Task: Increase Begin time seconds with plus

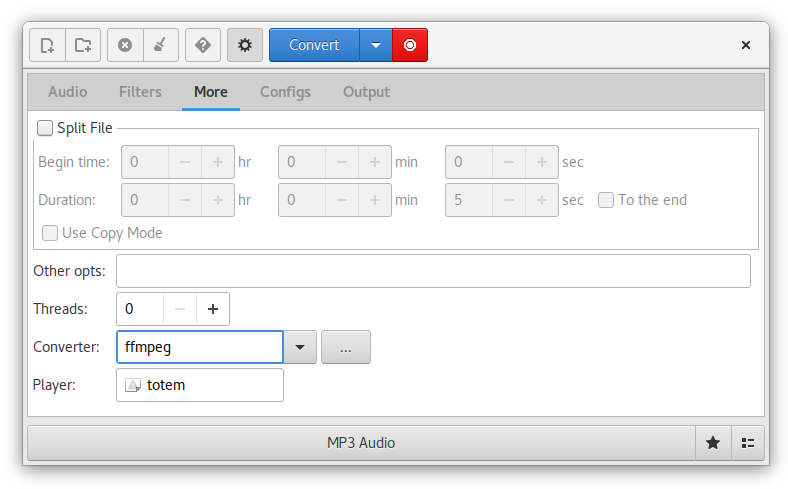Action: [542, 162]
